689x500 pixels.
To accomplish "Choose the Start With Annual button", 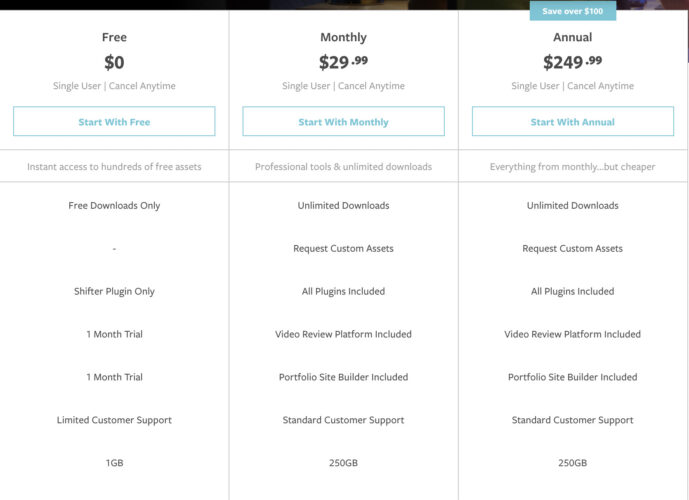I will 573,121.
